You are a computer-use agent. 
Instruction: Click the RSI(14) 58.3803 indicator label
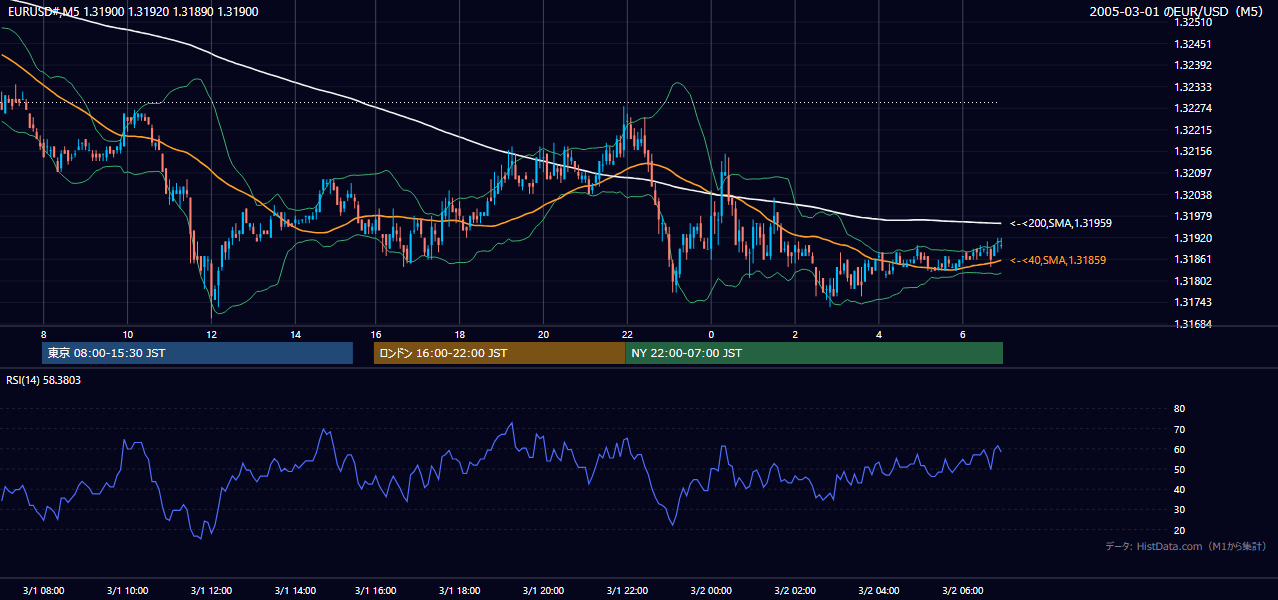pyautogui.click(x=44, y=380)
